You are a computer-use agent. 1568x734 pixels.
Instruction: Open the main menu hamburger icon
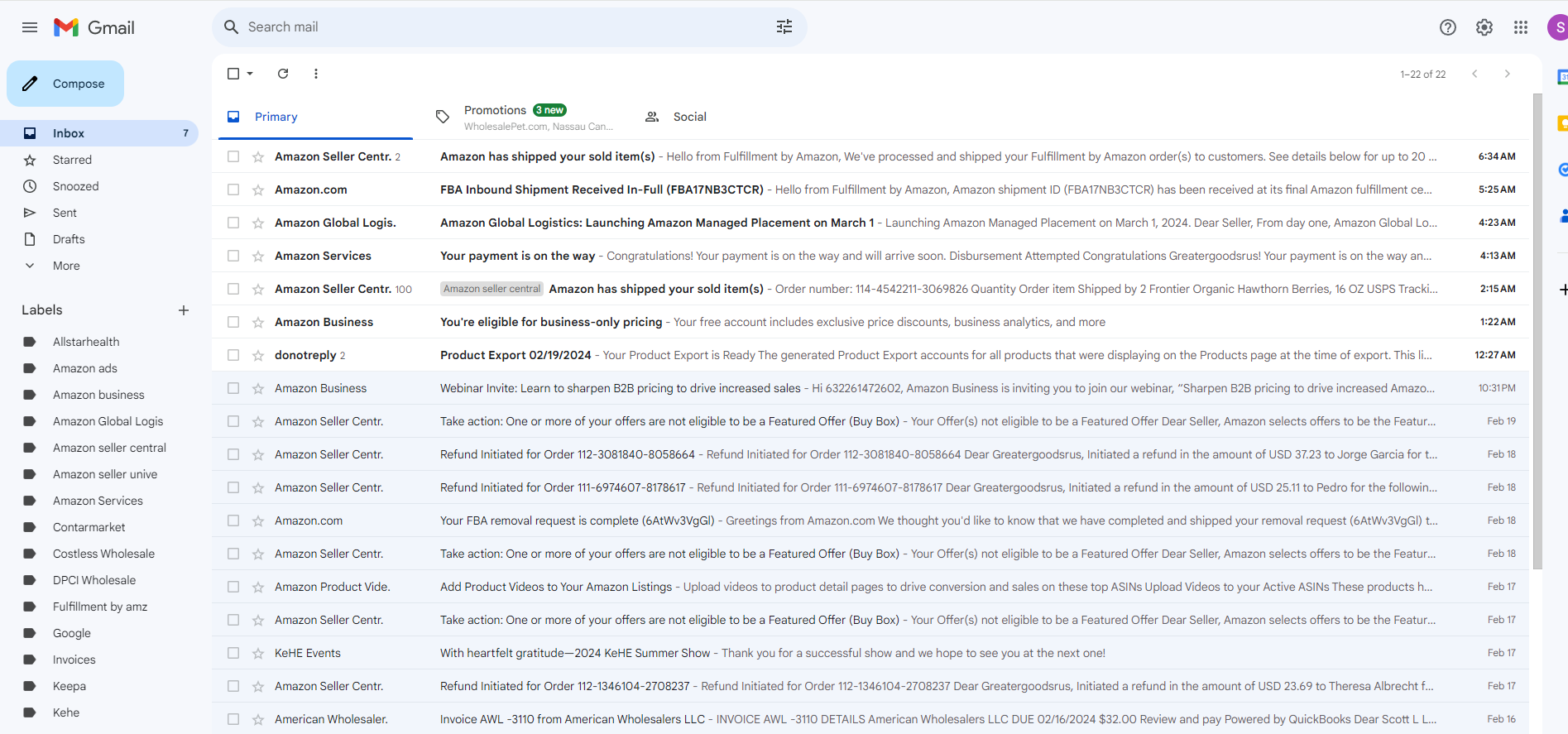(30, 27)
